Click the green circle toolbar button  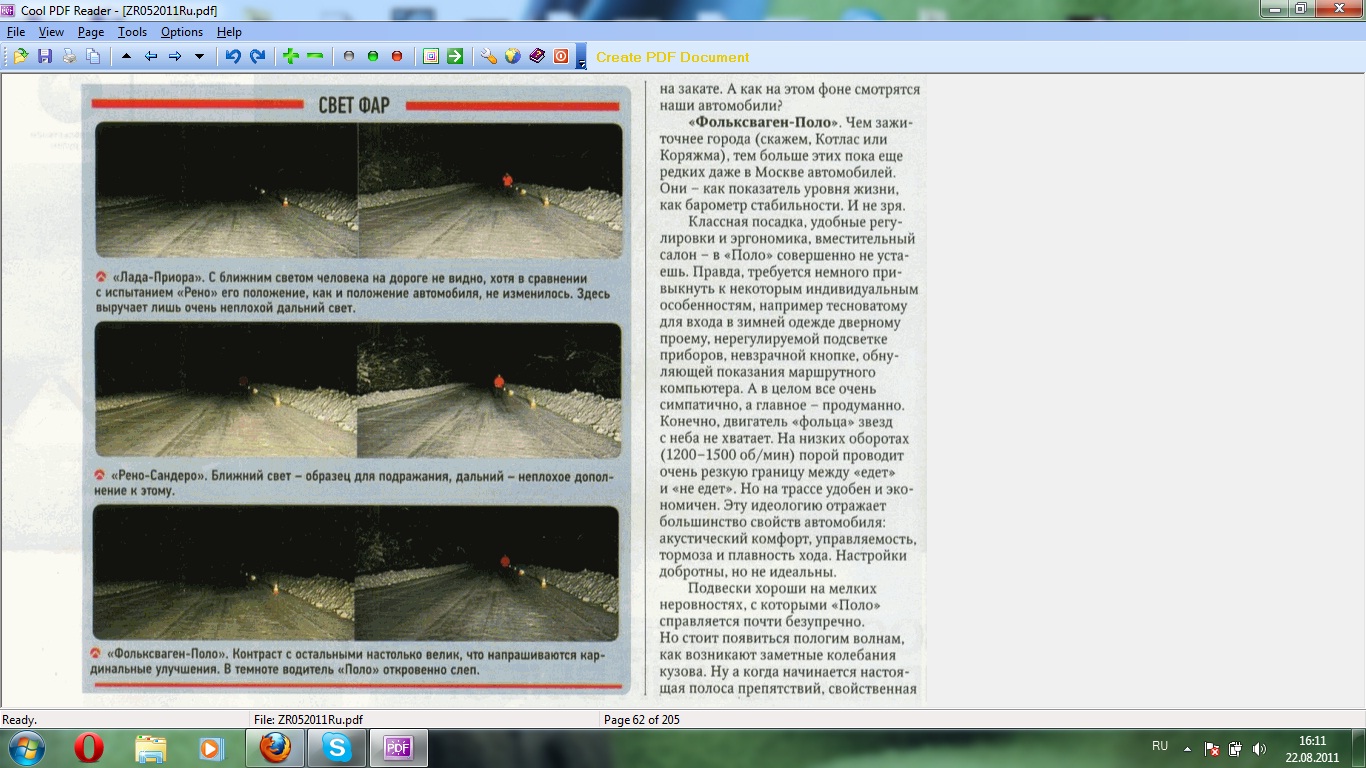pos(373,57)
